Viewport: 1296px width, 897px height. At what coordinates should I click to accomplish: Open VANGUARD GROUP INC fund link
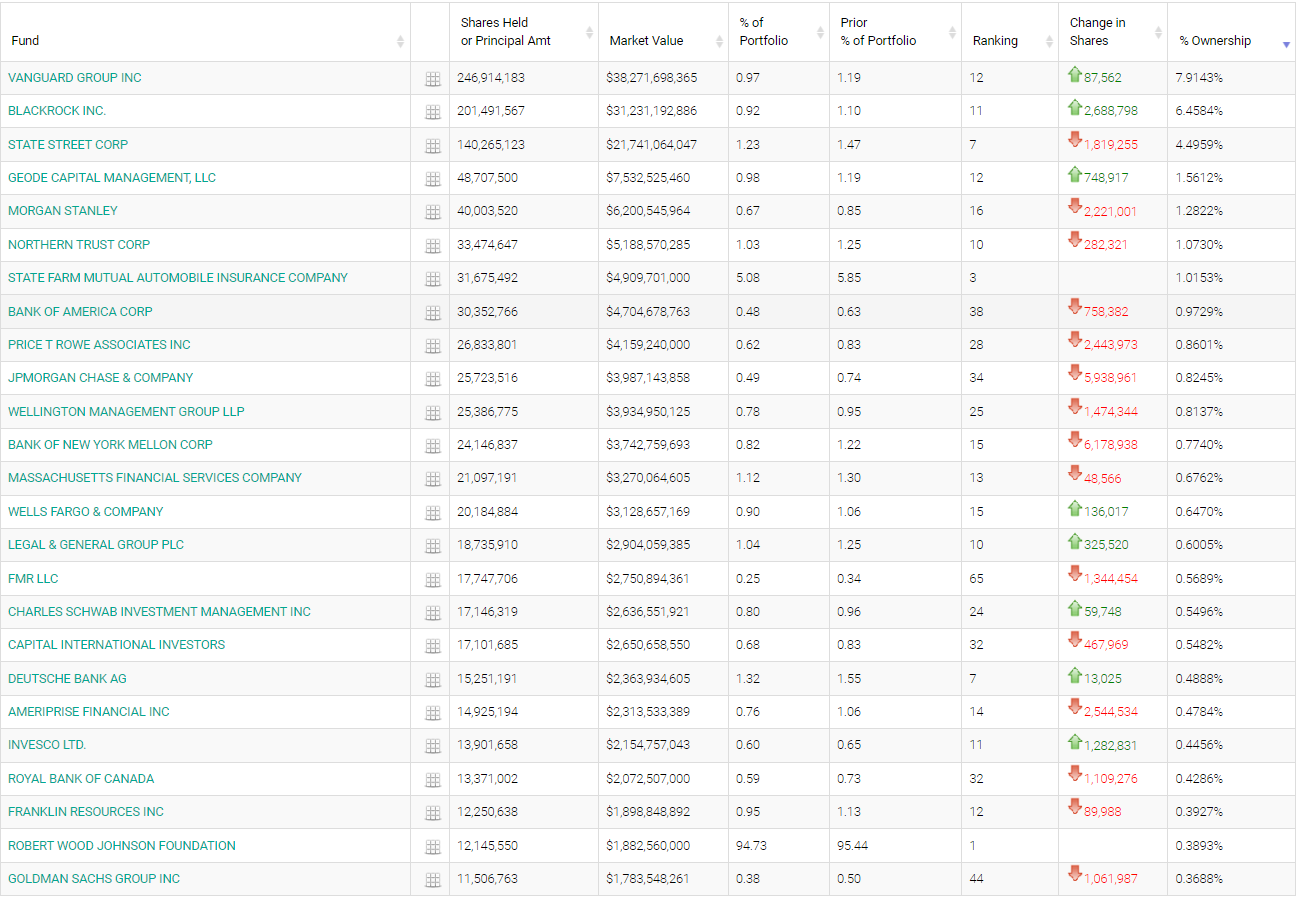pos(75,77)
